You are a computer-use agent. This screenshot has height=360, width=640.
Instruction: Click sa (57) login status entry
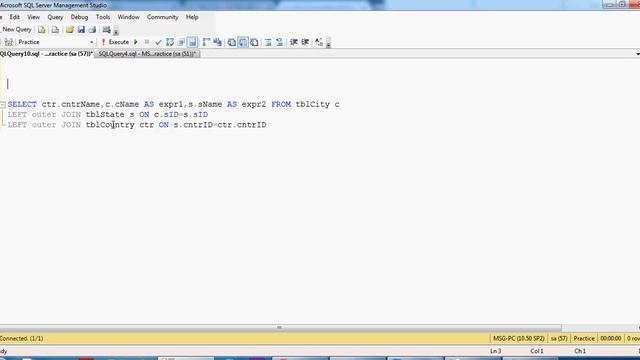[x=559, y=339]
